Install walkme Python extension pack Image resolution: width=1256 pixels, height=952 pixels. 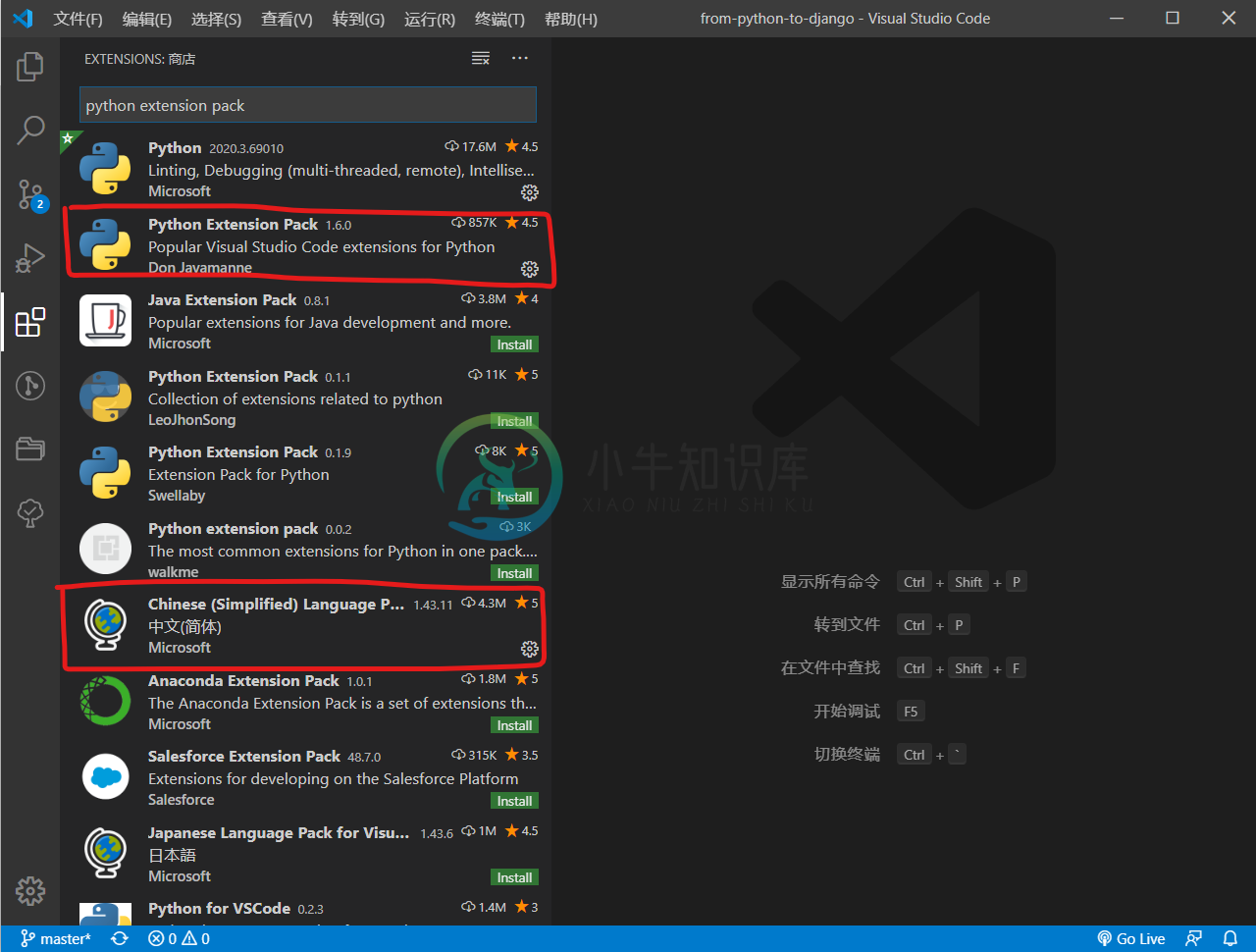tap(514, 573)
